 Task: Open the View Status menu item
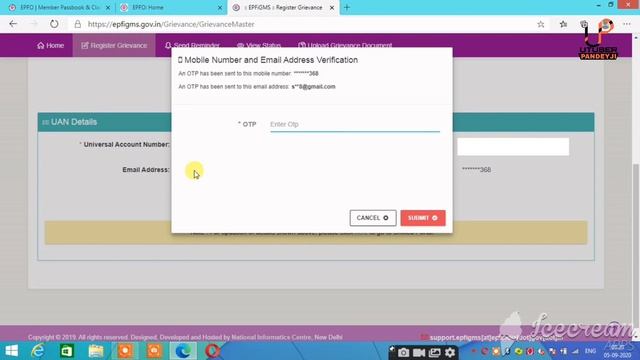coord(259,45)
